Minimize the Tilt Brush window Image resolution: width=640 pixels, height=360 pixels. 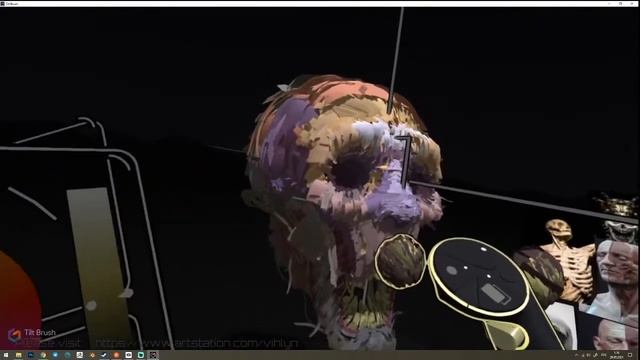tap(609, 3)
